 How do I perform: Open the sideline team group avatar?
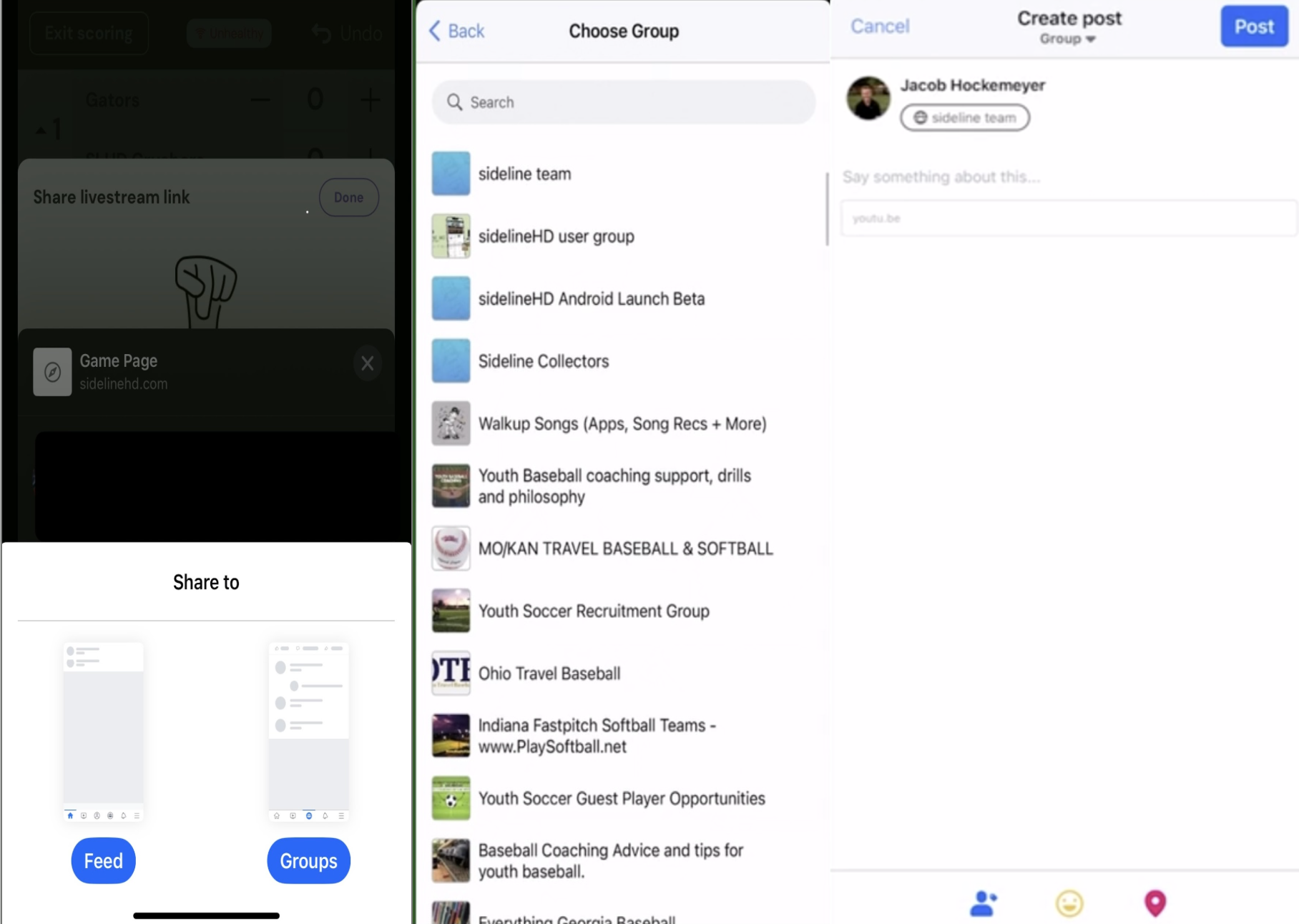pos(451,174)
